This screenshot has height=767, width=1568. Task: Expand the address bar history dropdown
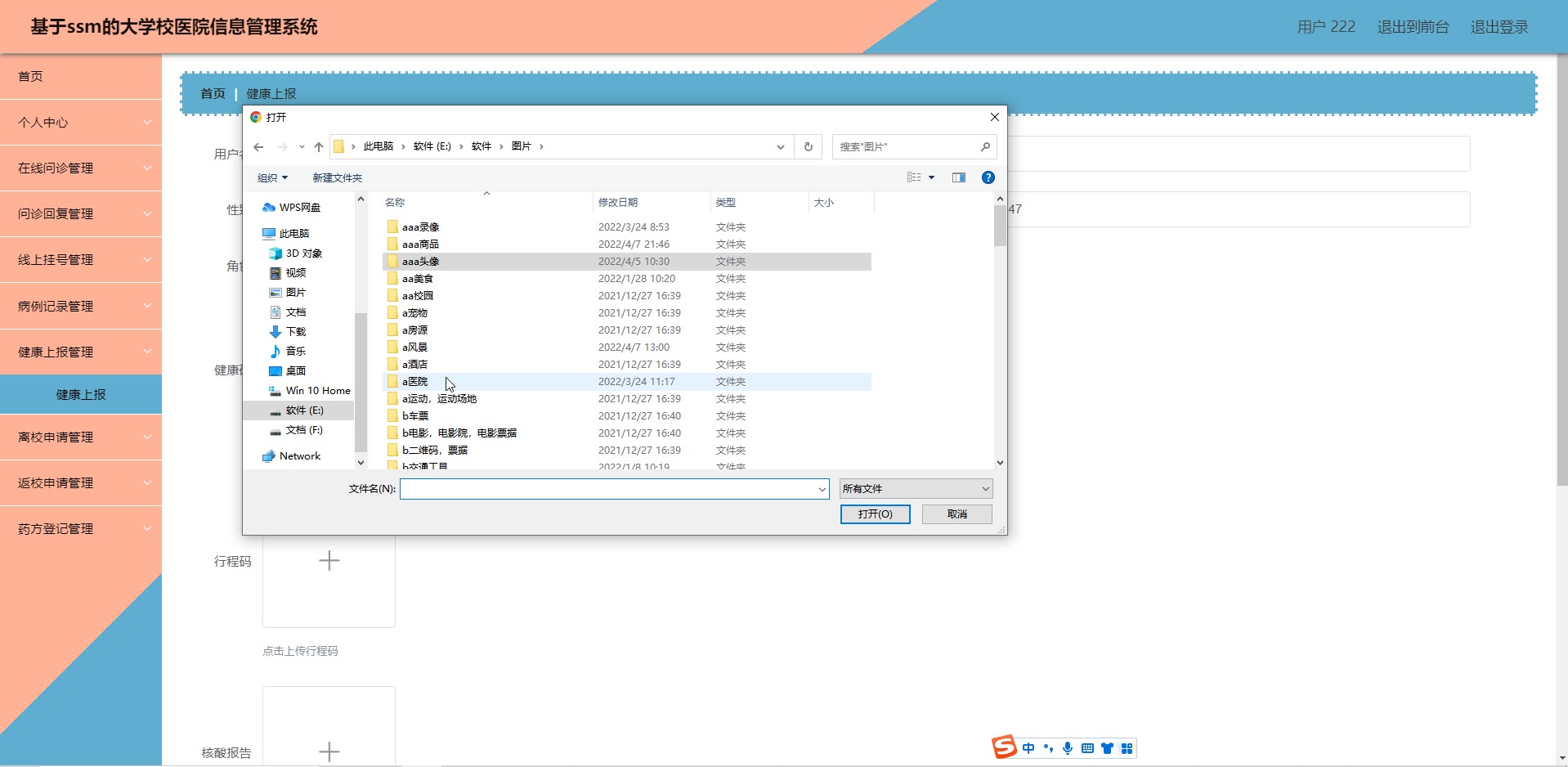(781, 147)
